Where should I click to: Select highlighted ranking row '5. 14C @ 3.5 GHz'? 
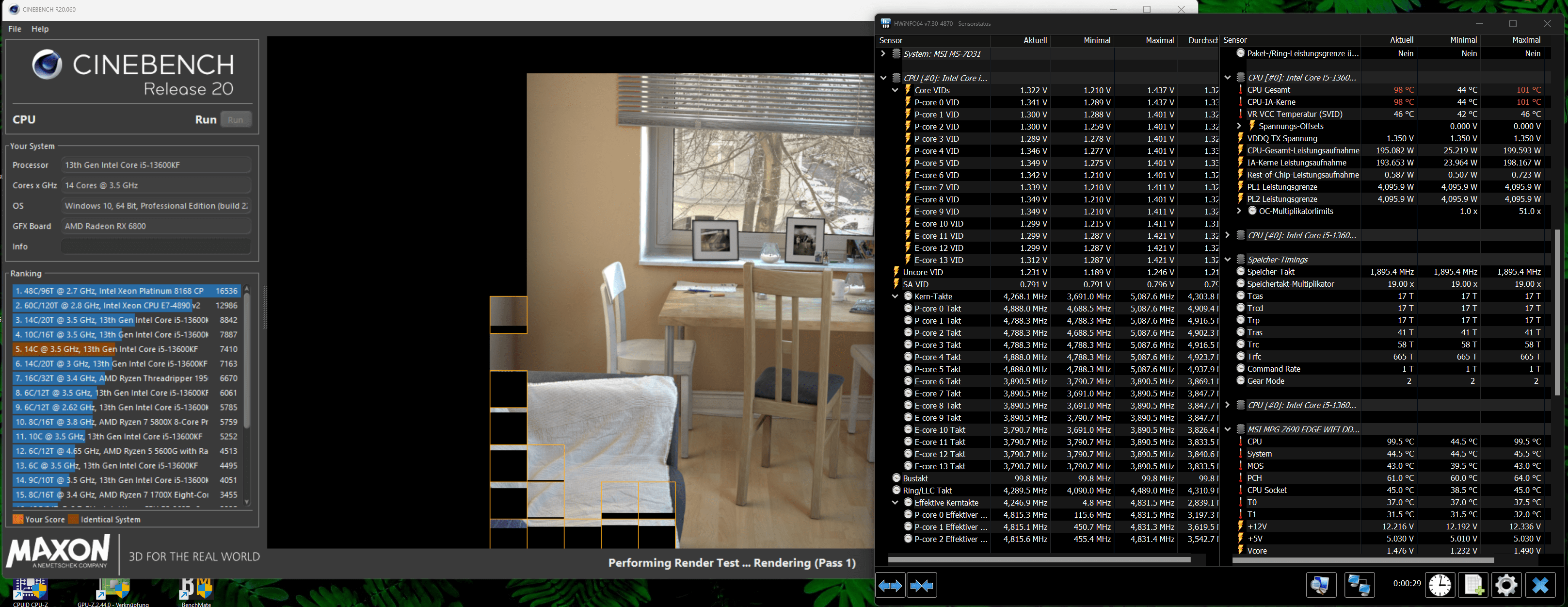click(x=127, y=349)
